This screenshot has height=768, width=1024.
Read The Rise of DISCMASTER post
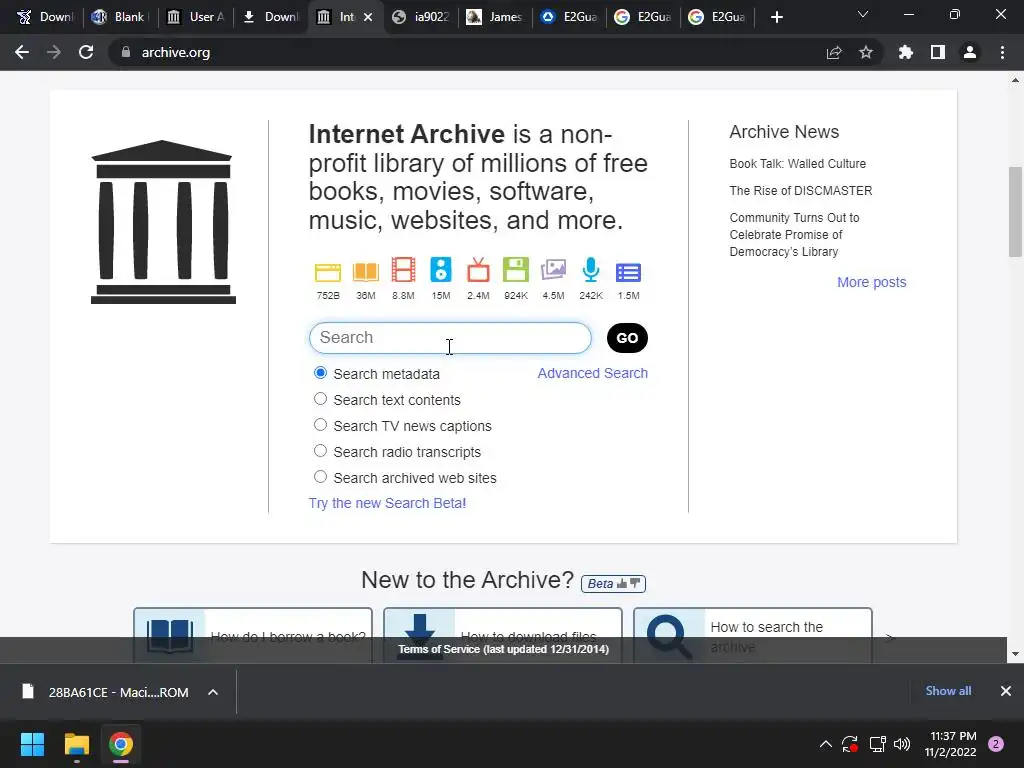tap(801, 191)
